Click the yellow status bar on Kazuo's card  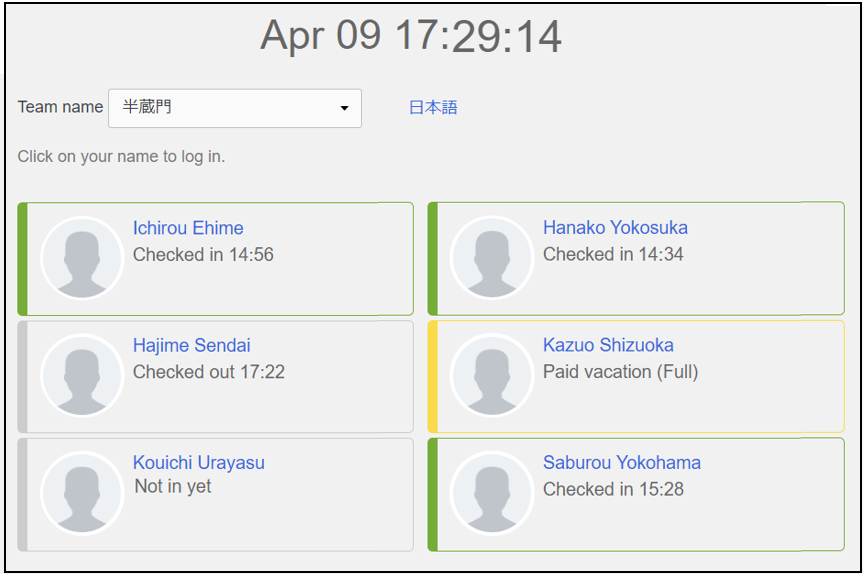pyautogui.click(x=433, y=376)
